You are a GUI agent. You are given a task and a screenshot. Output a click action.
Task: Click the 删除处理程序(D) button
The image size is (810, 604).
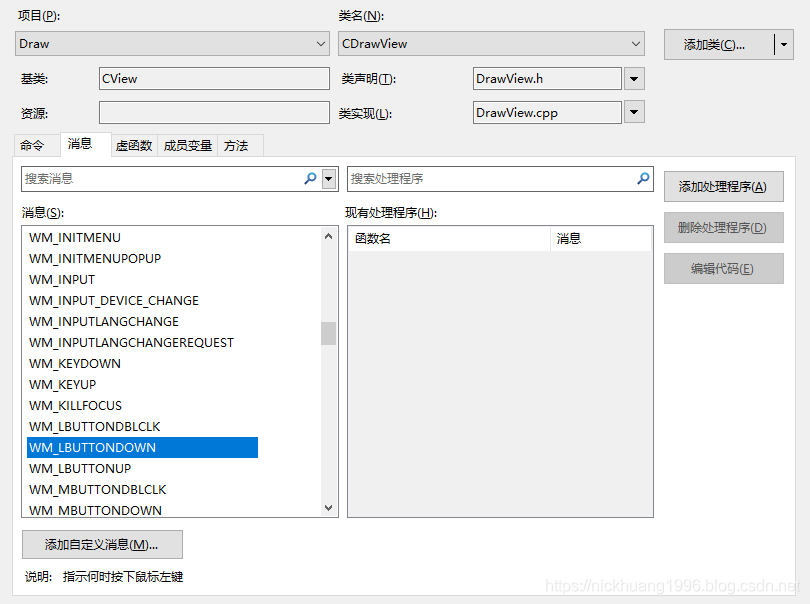(723, 227)
